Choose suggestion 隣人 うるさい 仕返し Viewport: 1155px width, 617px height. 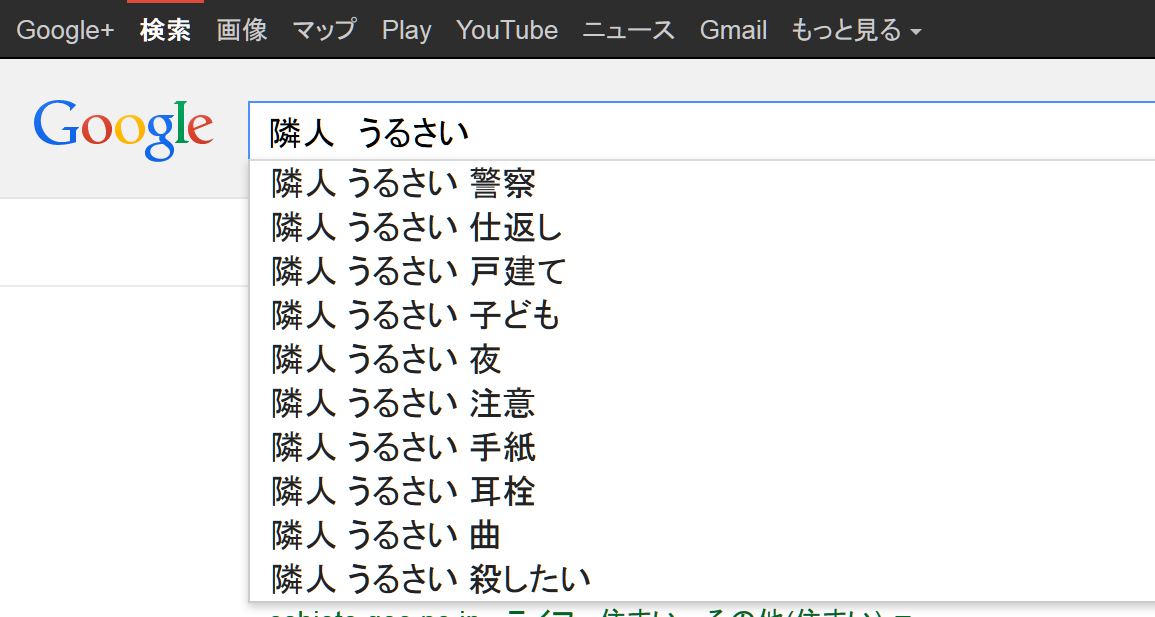418,228
